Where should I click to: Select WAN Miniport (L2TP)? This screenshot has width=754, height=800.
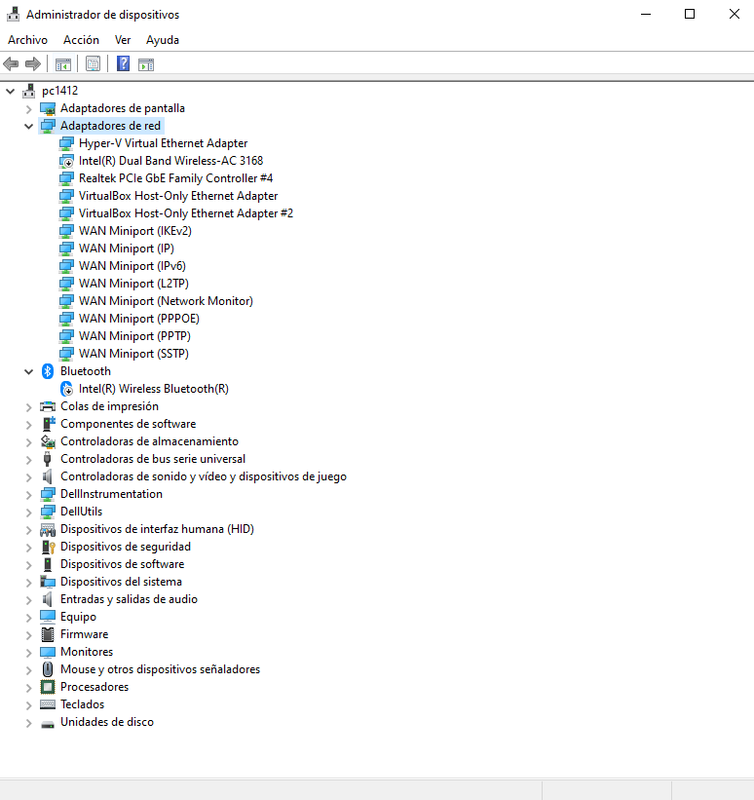134,284
